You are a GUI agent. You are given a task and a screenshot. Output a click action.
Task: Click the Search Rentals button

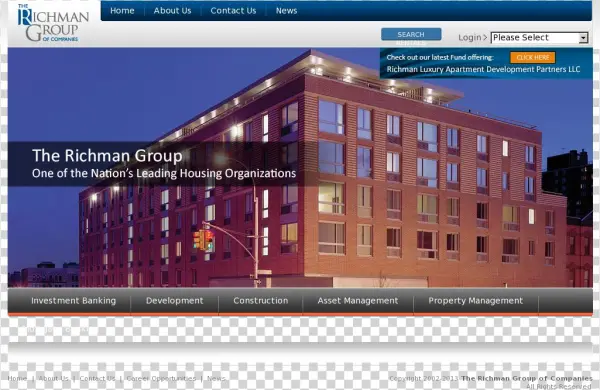click(x=411, y=34)
